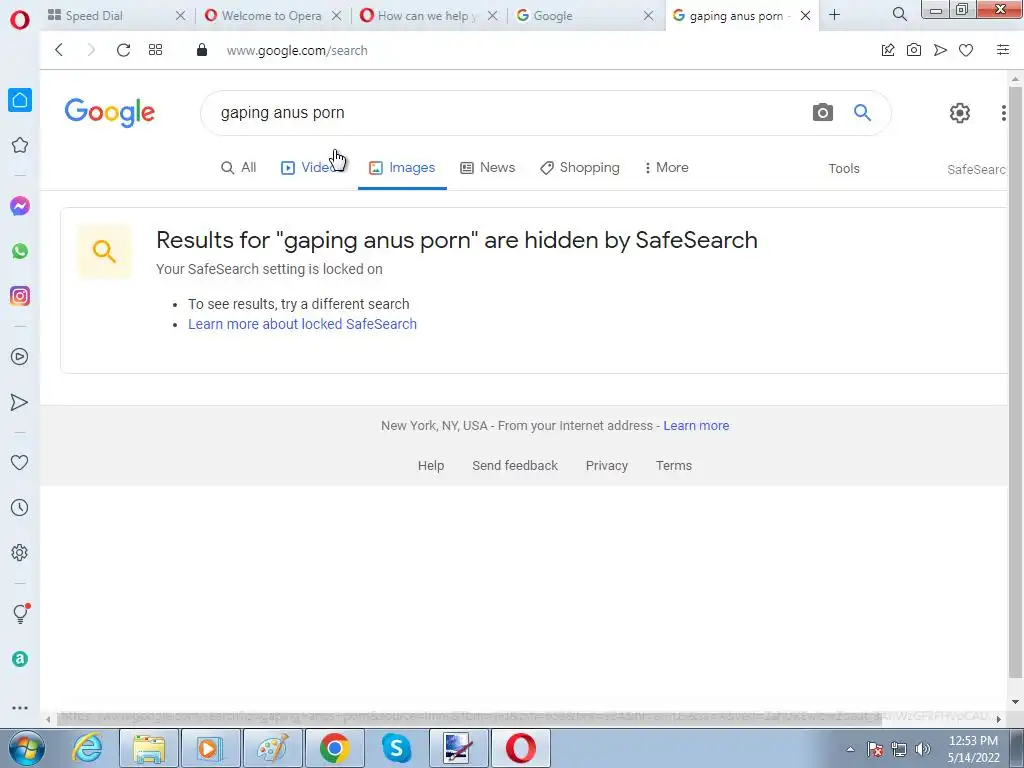The height and width of the screenshot is (768, 1024).
Task: Expand the Tools filter options
Action: click(844, 168)
